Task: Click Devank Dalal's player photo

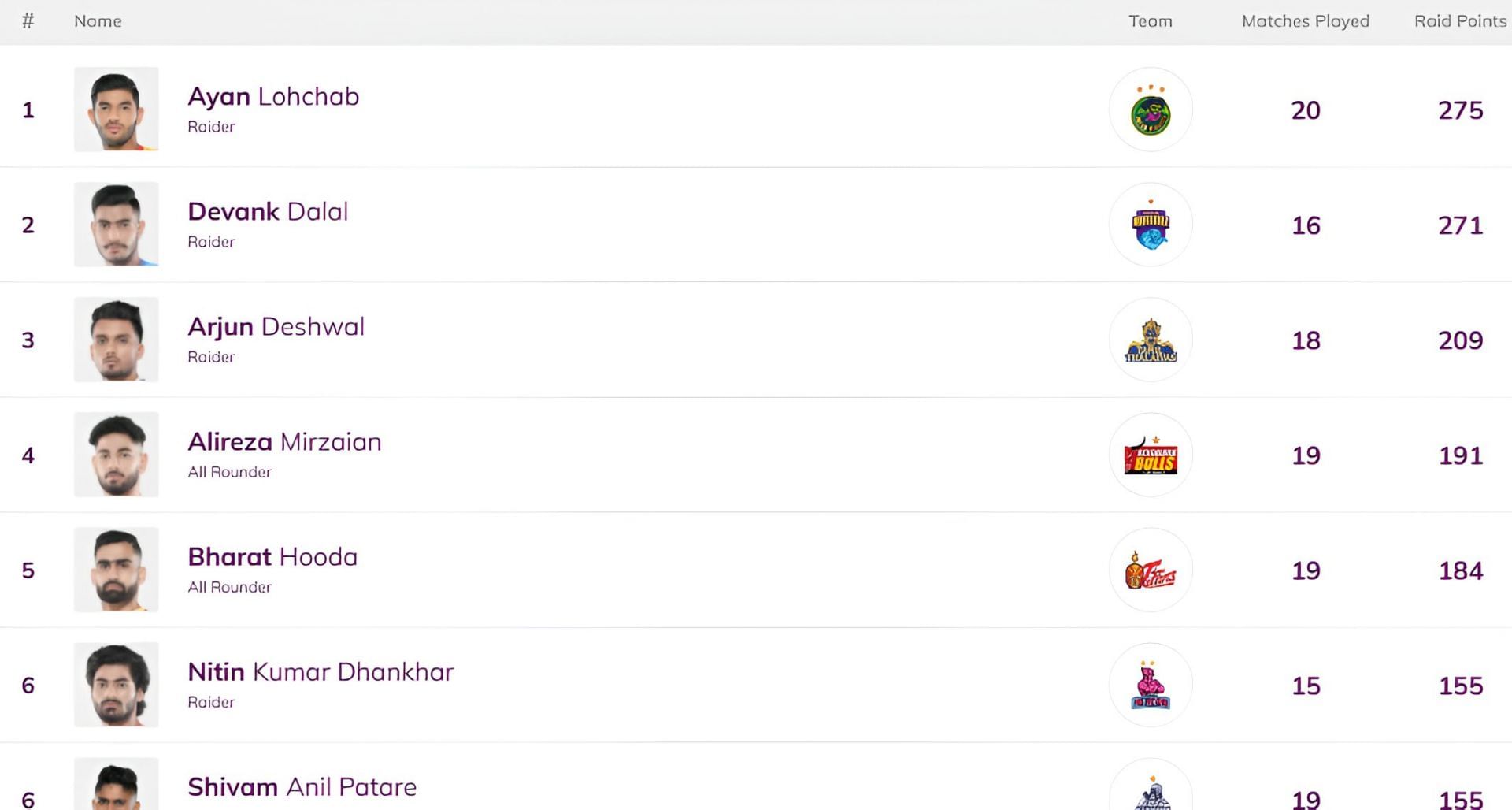Action: [x=117, y=225]
